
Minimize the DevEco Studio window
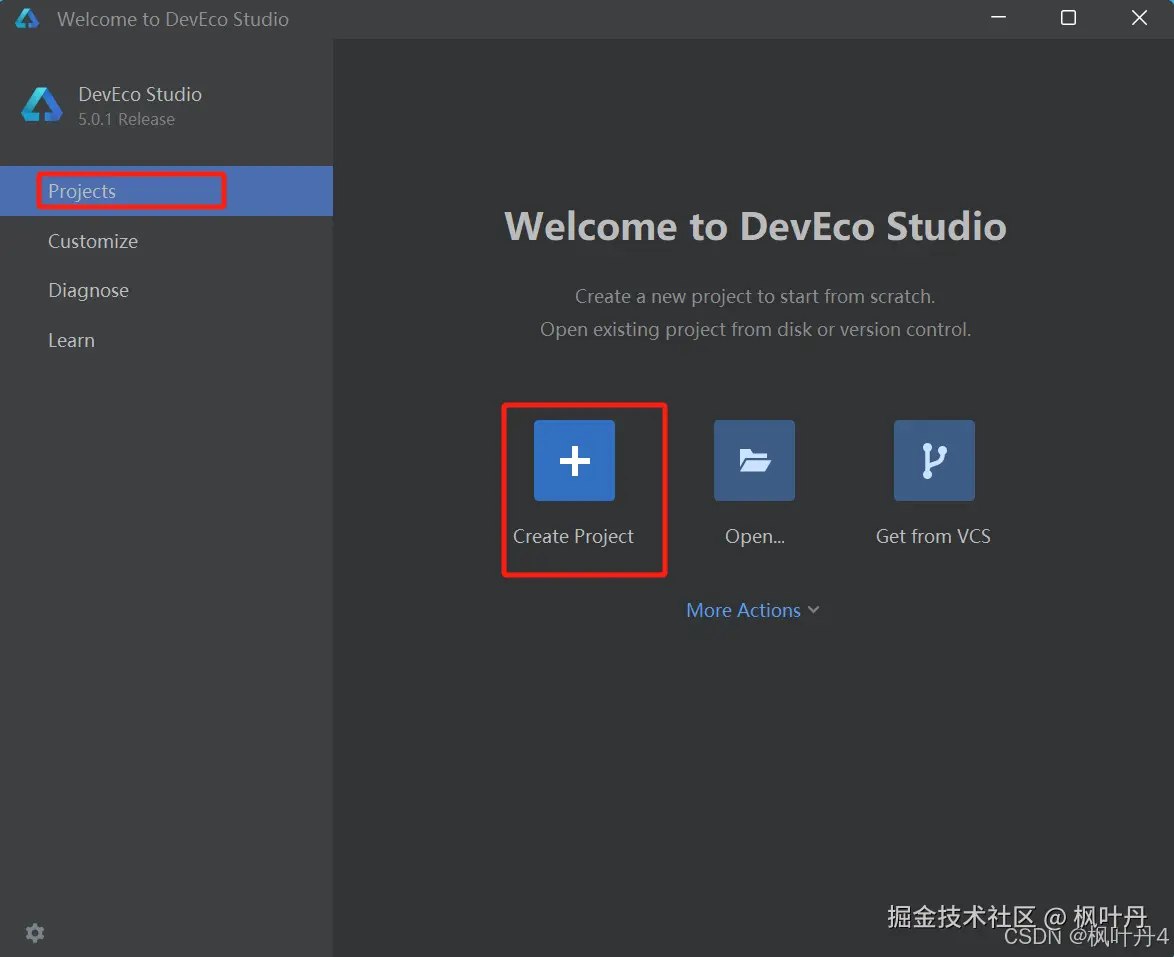998,18
